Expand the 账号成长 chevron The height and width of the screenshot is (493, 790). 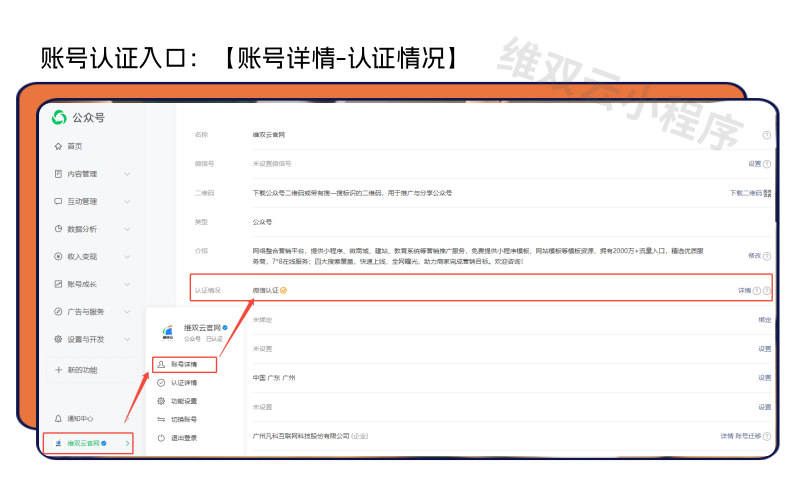point(127,284)
